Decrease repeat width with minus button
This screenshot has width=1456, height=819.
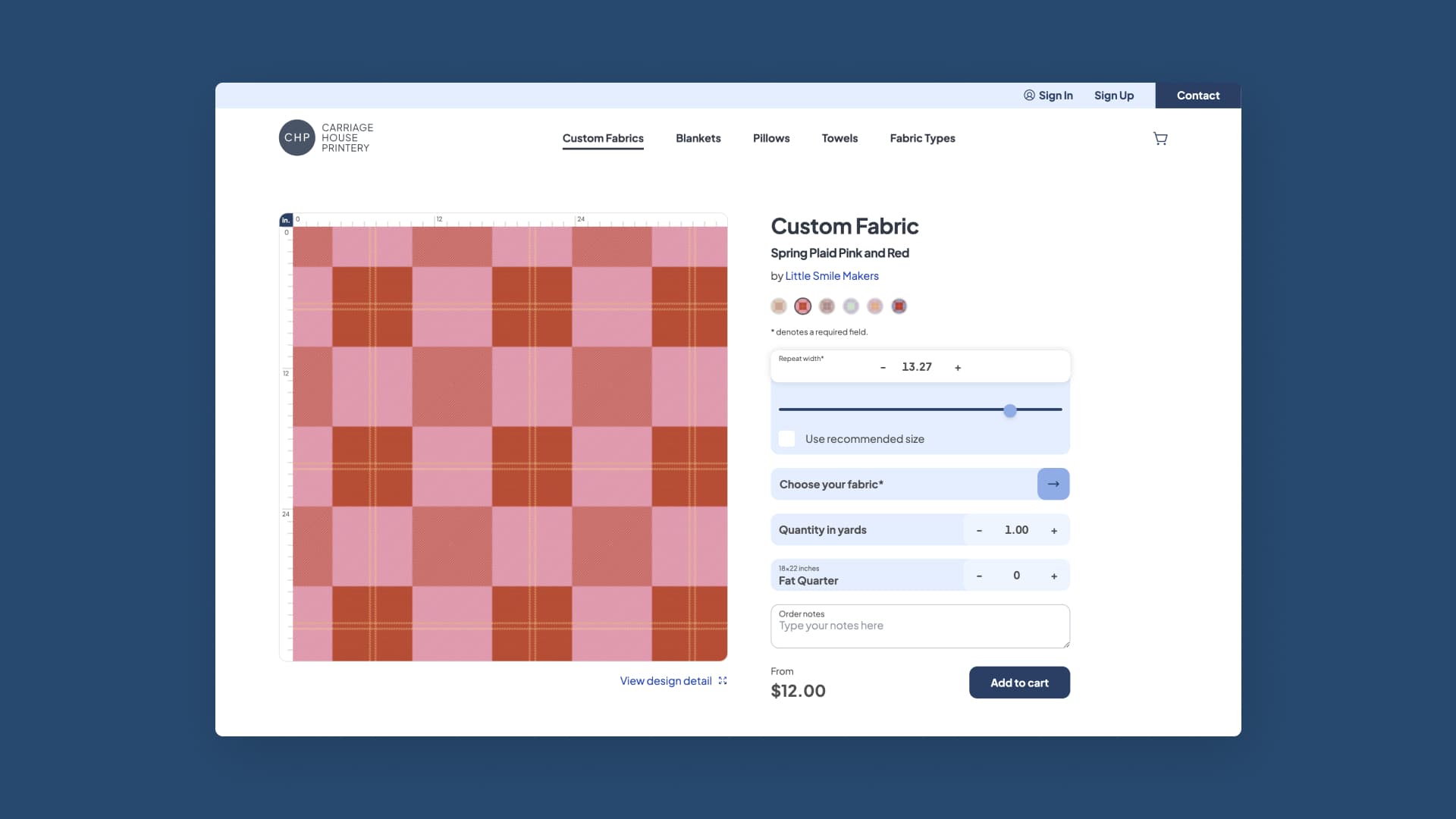click(883, 368)
